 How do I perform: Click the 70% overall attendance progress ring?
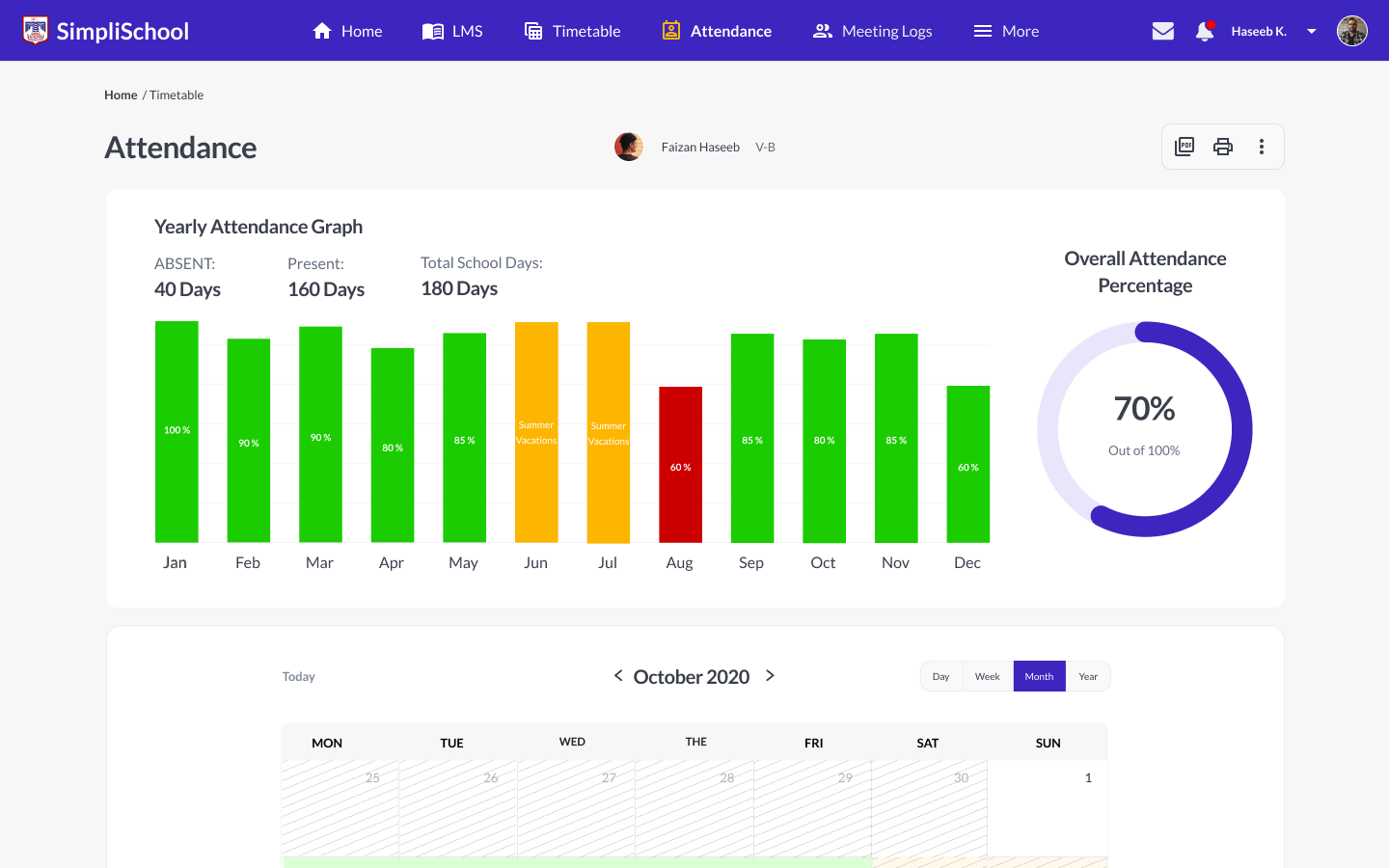pyautogui.click(x=1145, y=429)
